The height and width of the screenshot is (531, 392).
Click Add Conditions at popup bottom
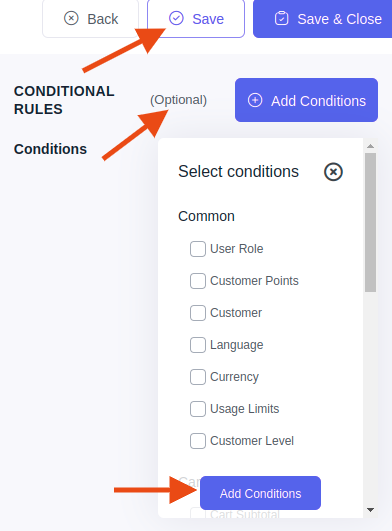[x=260, y=493]
